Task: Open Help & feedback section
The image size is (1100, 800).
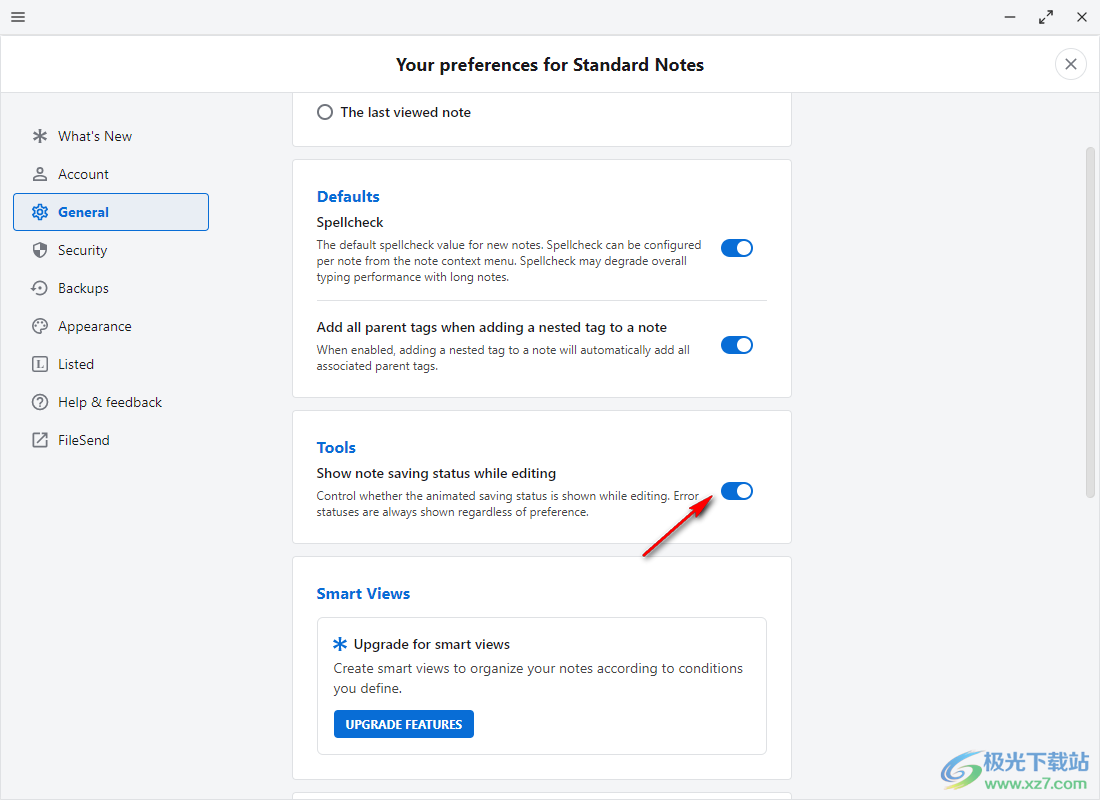Action: pos(111,402)
